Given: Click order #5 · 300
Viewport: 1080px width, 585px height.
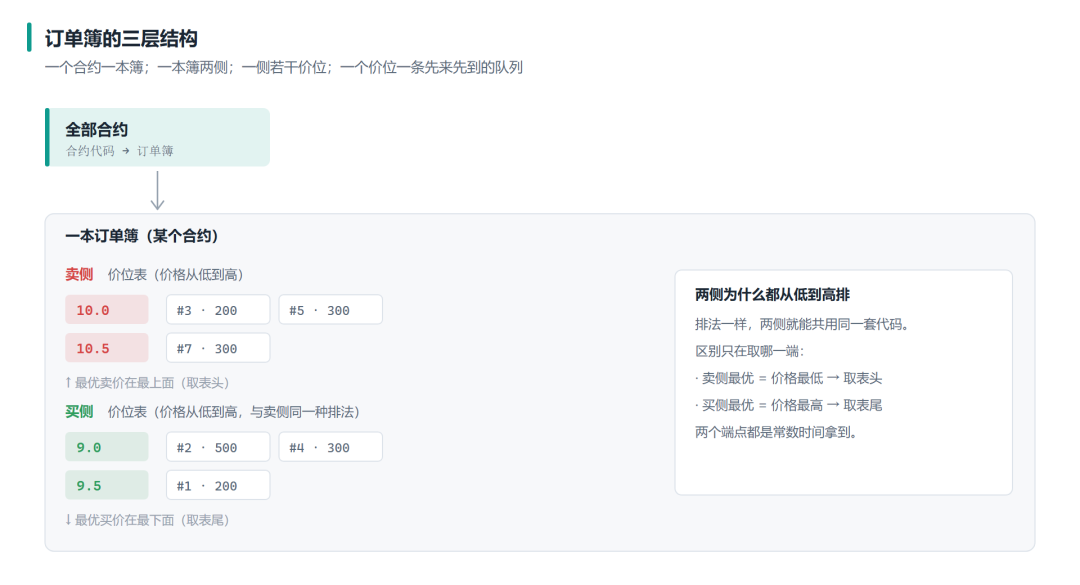Looking at the screenshot, I should point(331,309).
